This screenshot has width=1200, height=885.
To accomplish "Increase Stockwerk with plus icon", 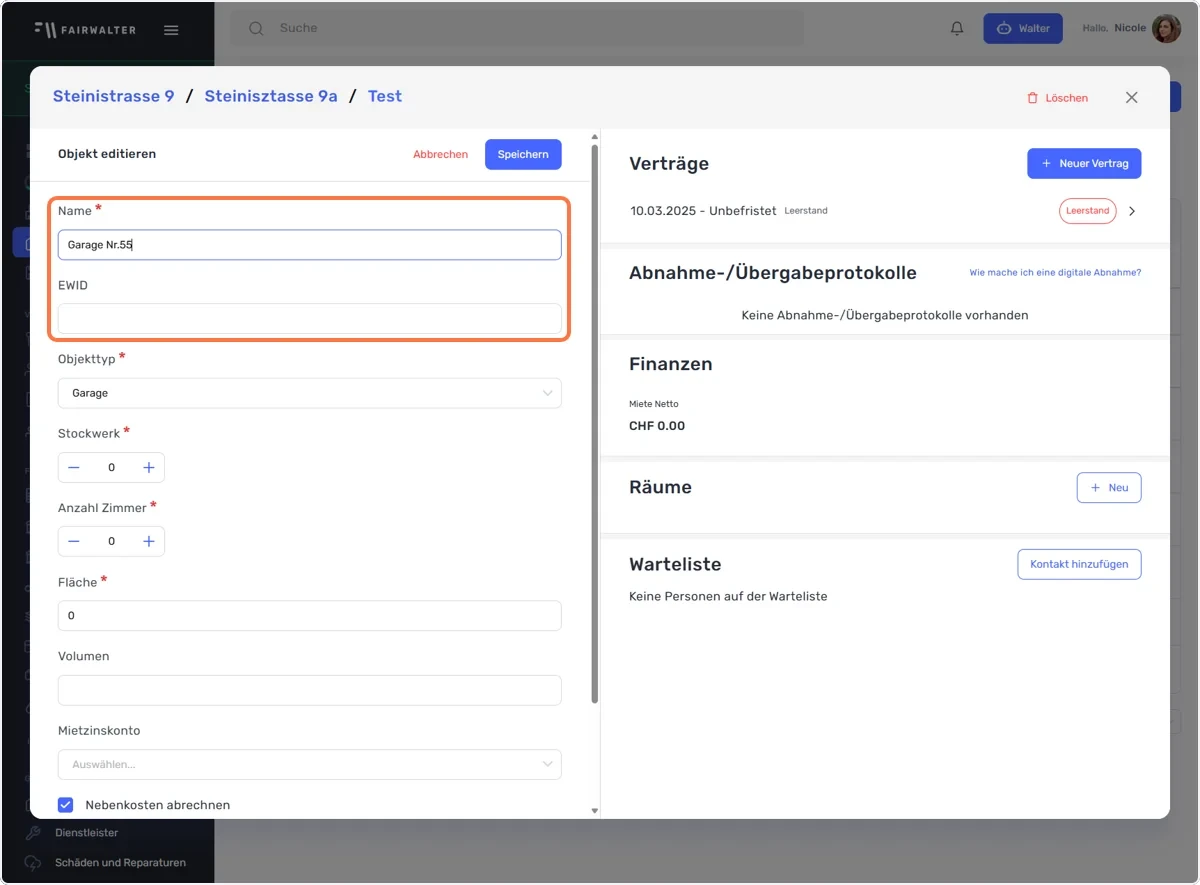I will click(149, 467).
